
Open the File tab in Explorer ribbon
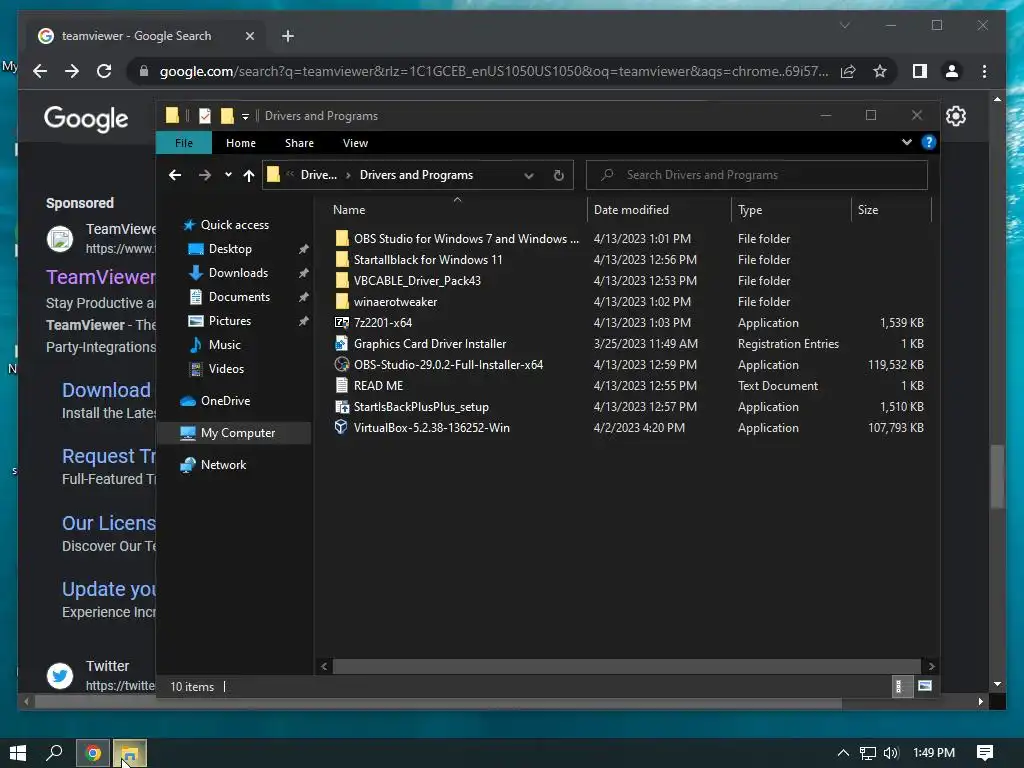coord(184,142)
